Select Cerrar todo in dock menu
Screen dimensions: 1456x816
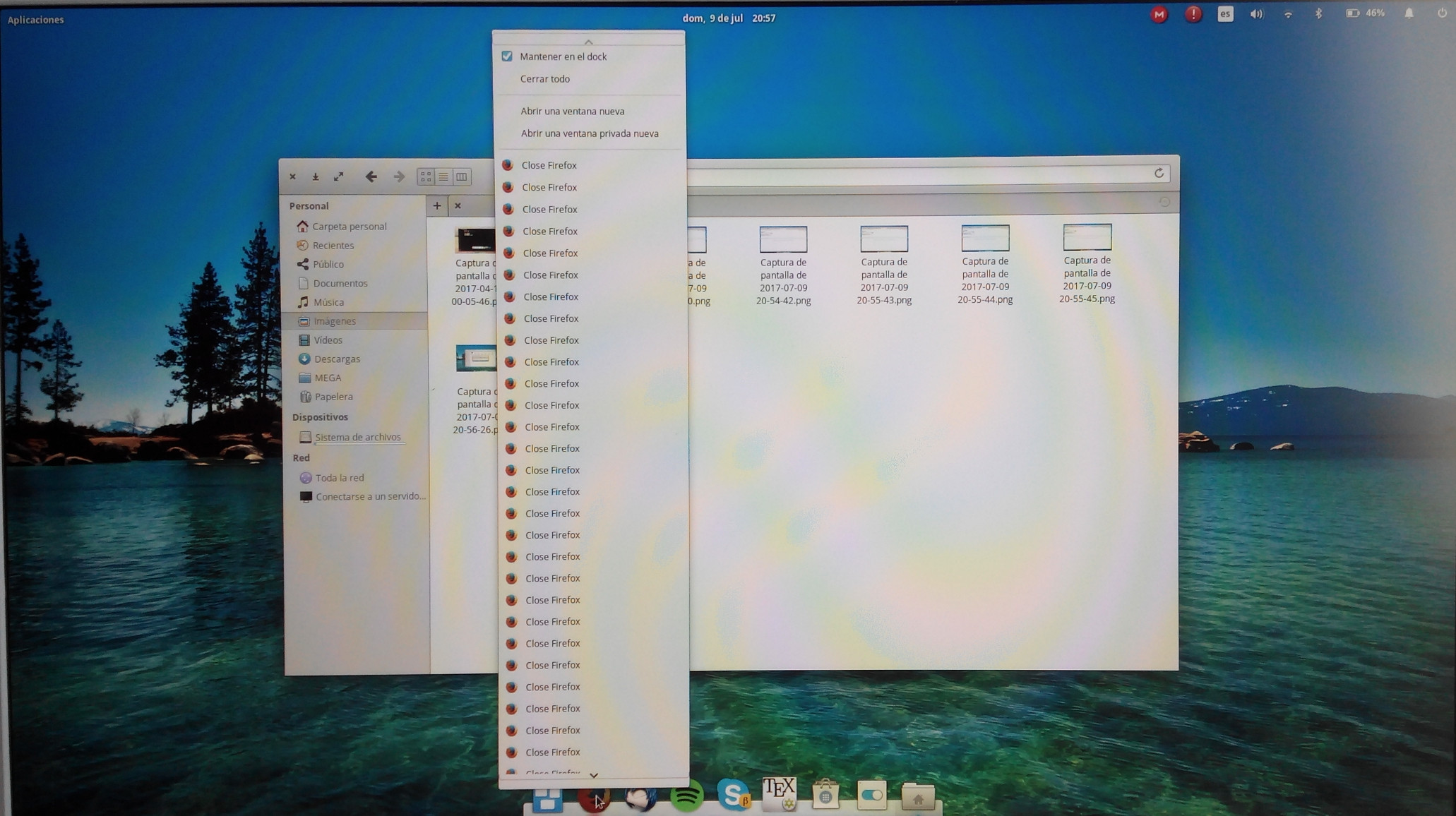545,79
